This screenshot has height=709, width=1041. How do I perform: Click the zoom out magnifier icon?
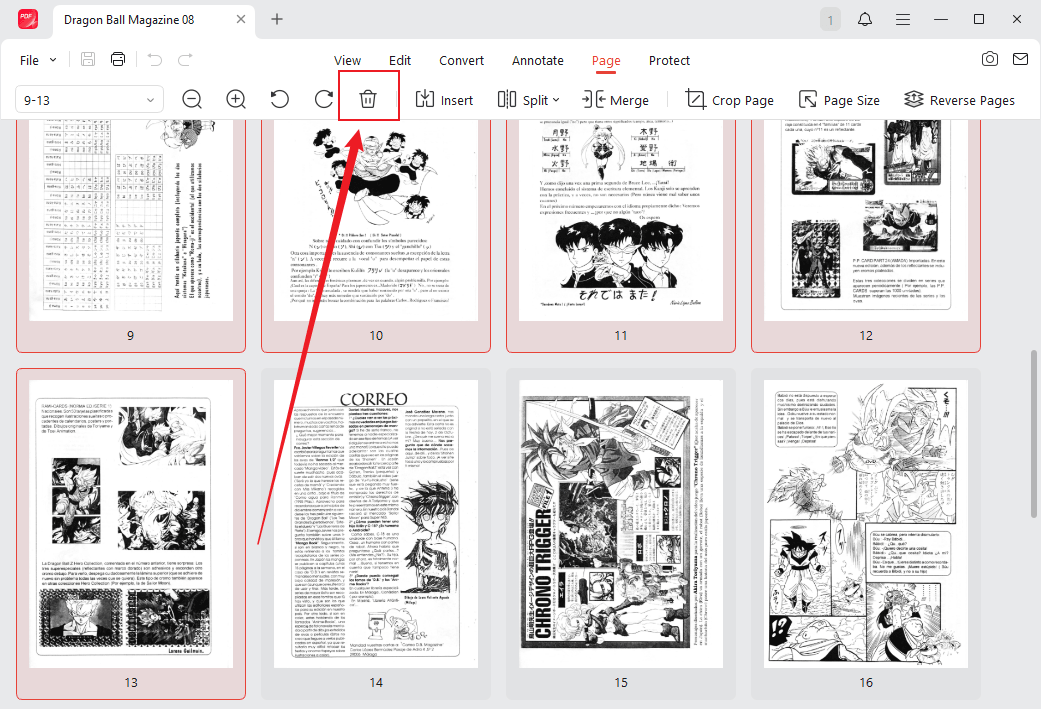[192, 100]
